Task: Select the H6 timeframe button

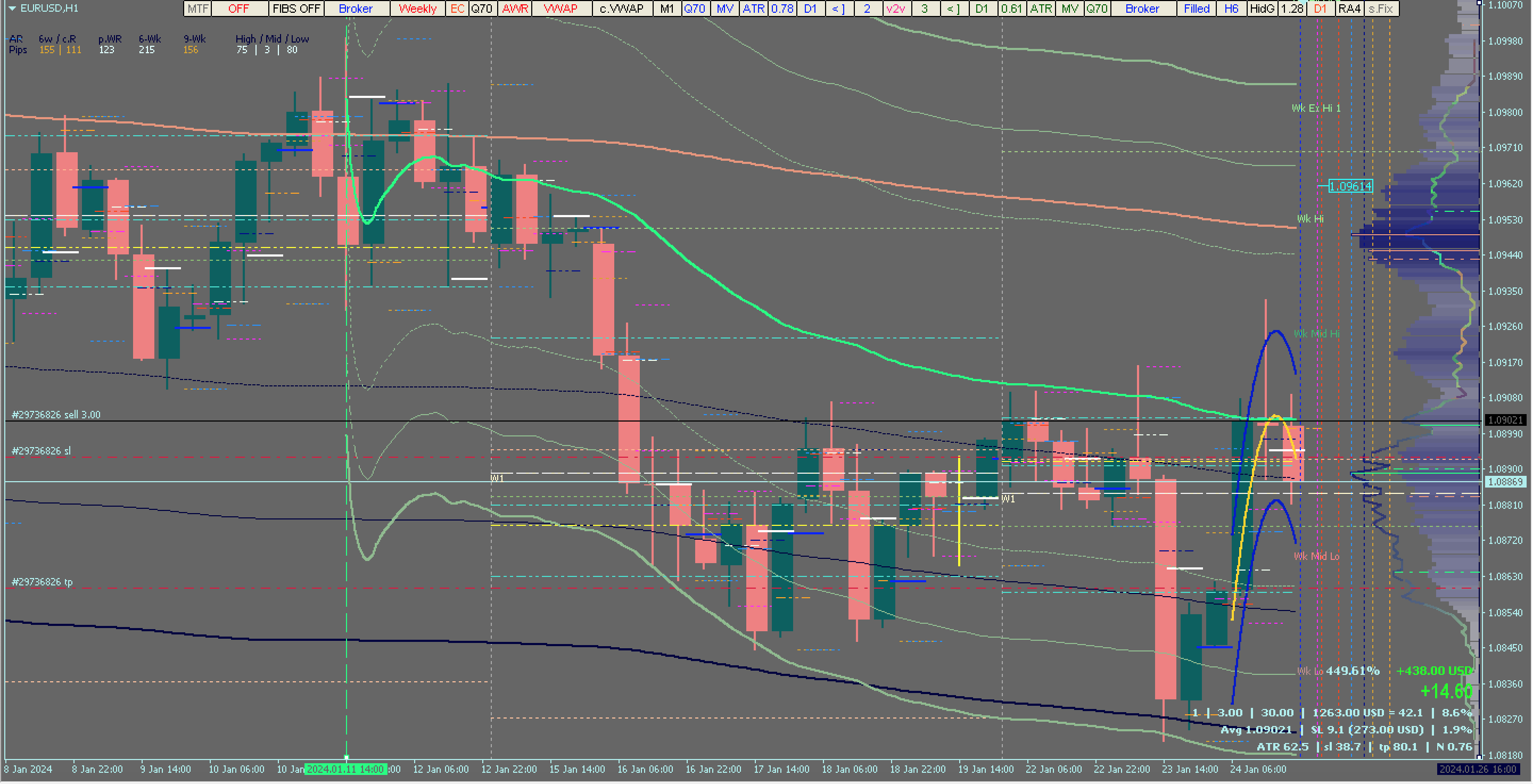Action: pos(1231,9)
